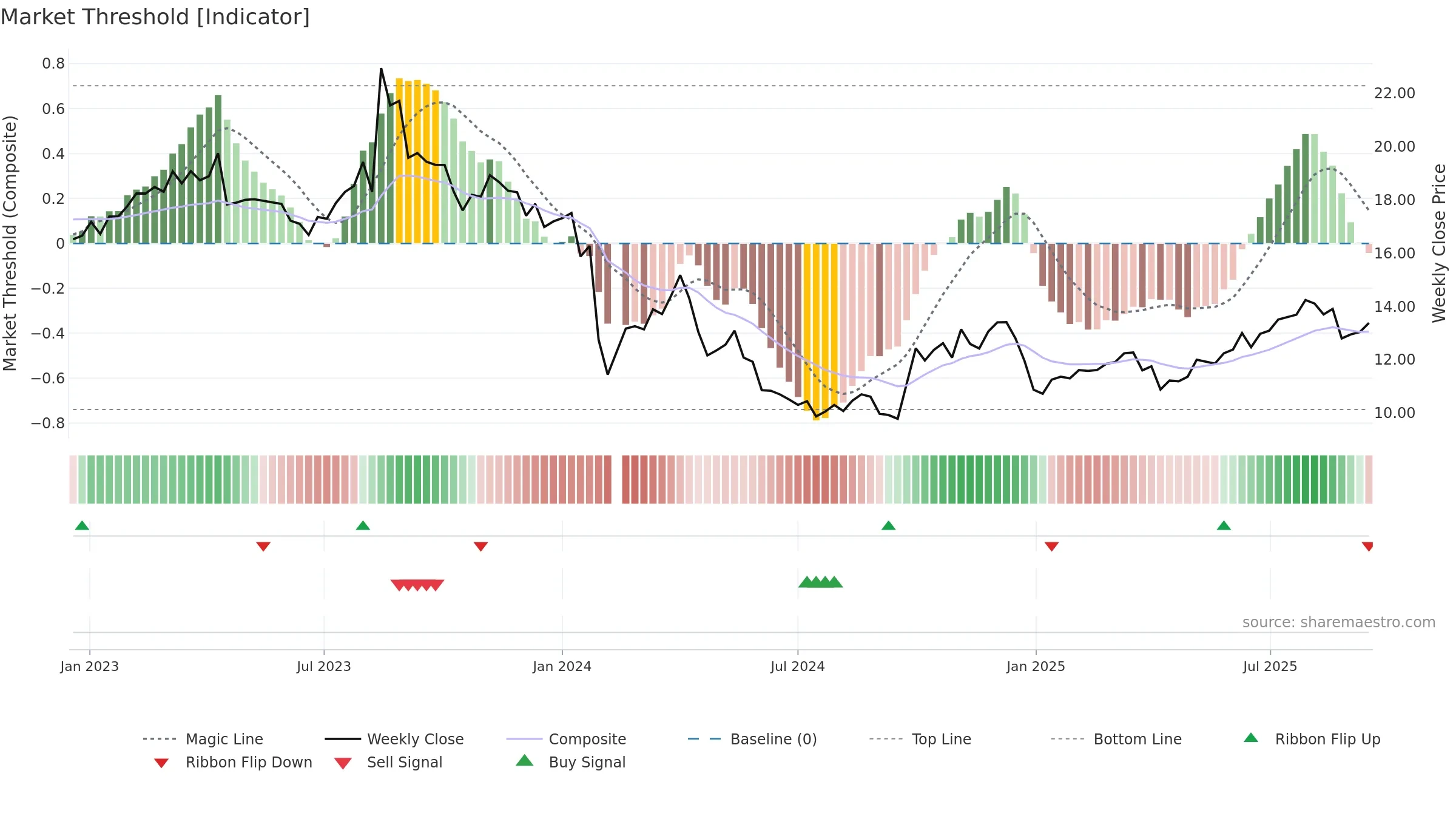The width and height of the screenshot is (1456, 819).
Task: Click the ribbon flip down marker after Jan 2025
Action: coord(1051,547)
